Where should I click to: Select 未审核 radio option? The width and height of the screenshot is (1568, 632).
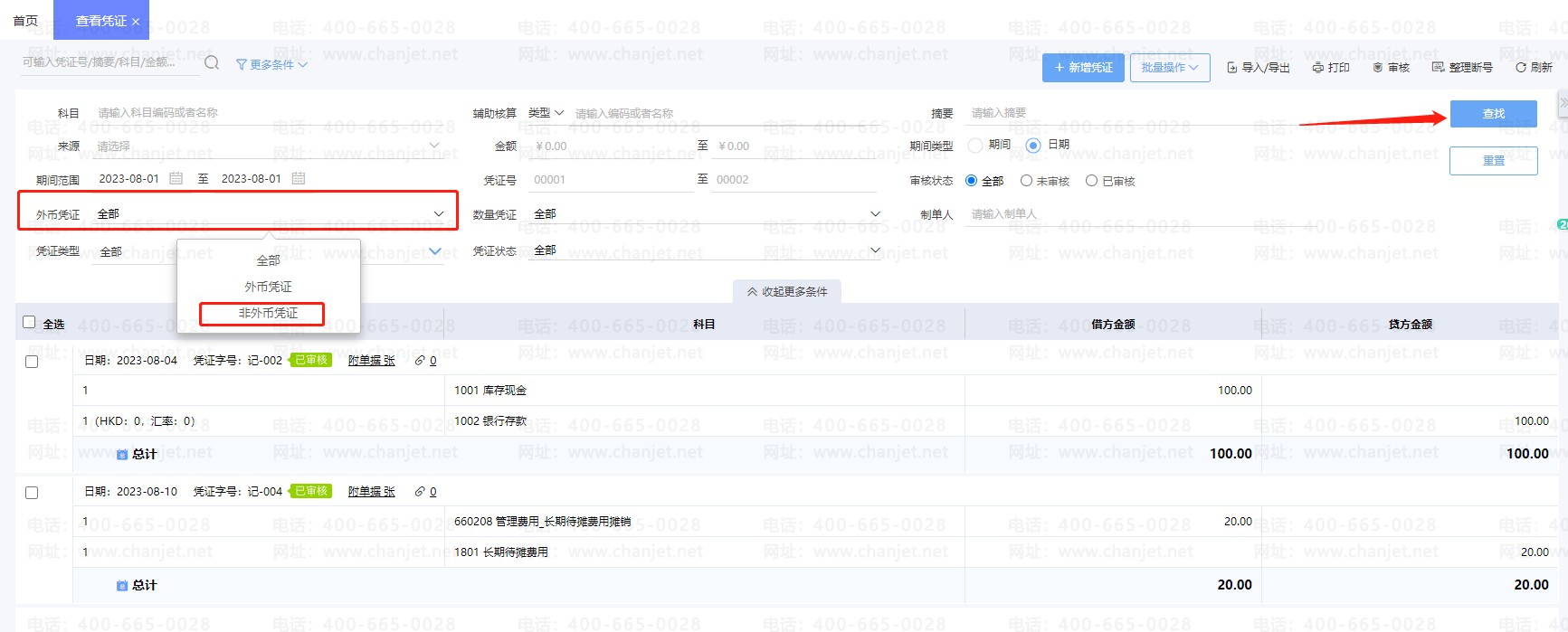pyautogui.click(x=1026, y=181)
